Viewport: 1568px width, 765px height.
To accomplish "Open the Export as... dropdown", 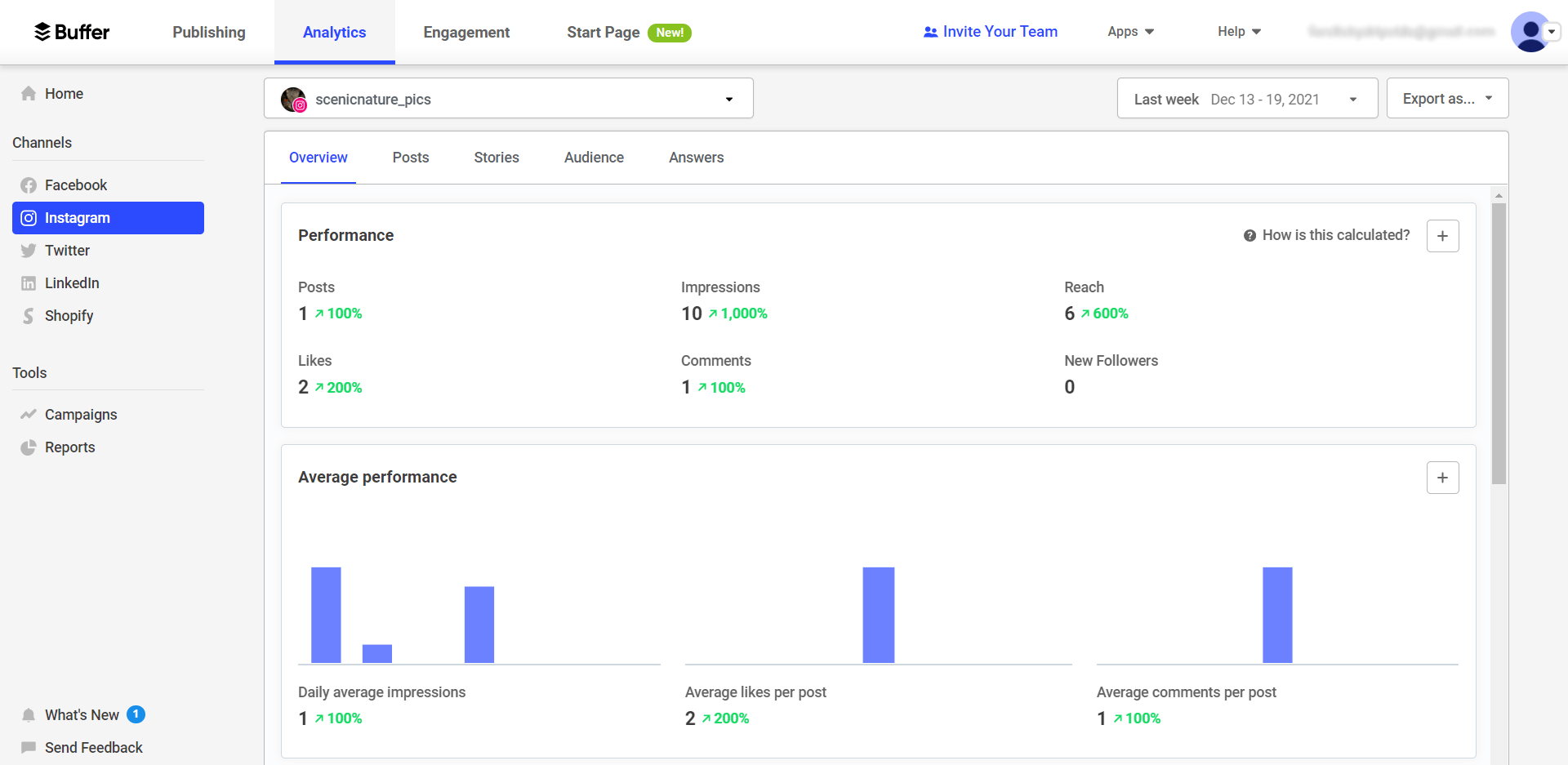I will pyautogui.click(x=1447, y=99).
